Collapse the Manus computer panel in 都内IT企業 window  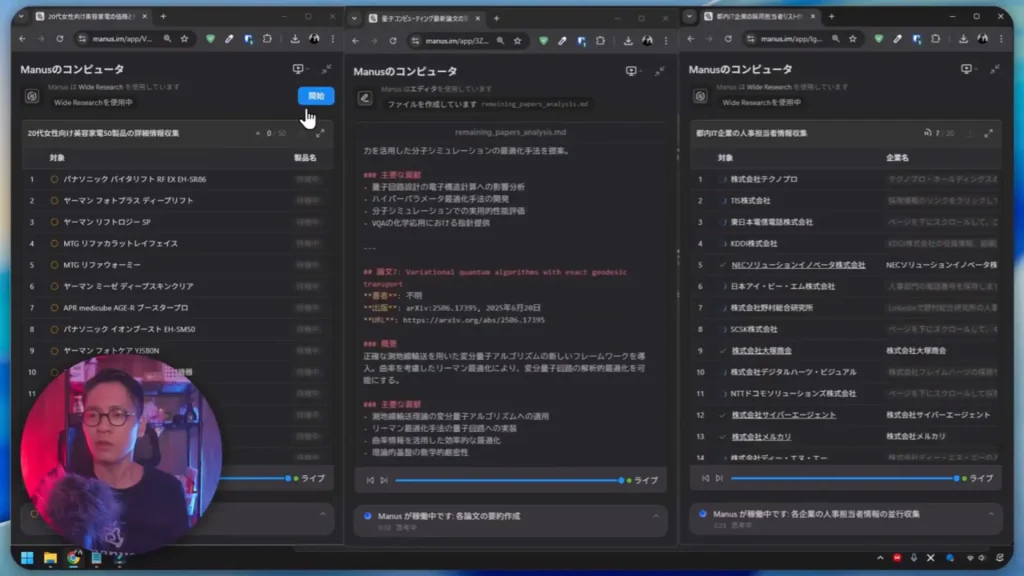[995, 69]
